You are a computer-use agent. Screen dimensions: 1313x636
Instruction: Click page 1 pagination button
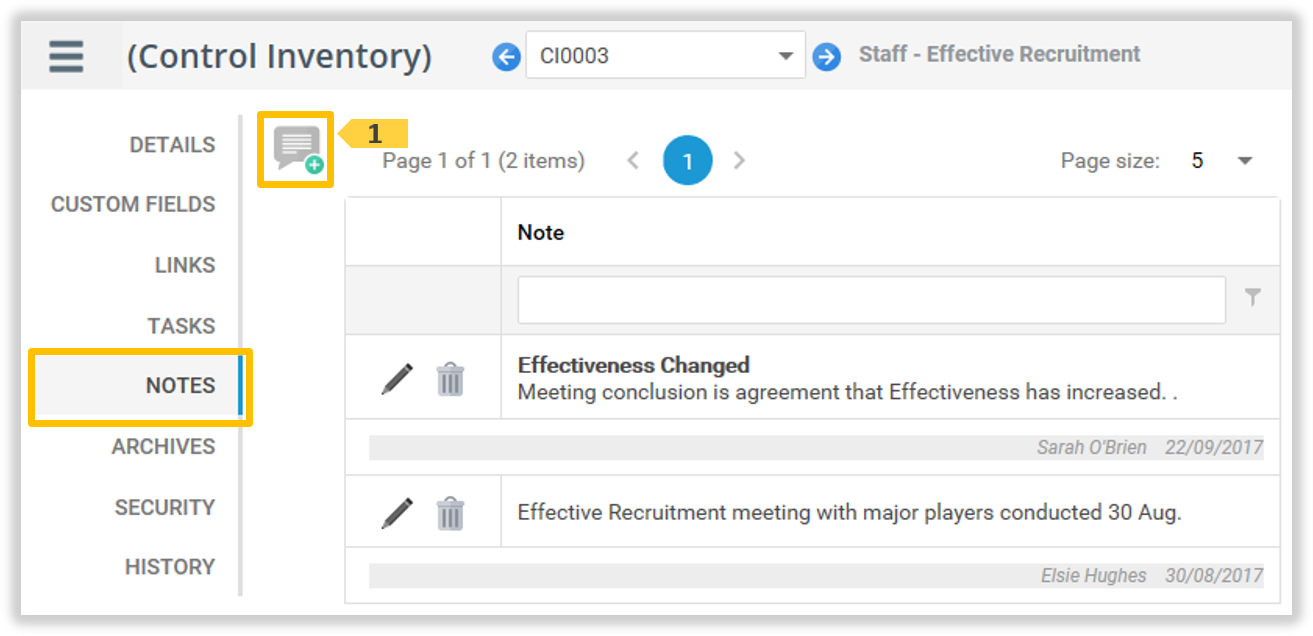click(688, 161)
